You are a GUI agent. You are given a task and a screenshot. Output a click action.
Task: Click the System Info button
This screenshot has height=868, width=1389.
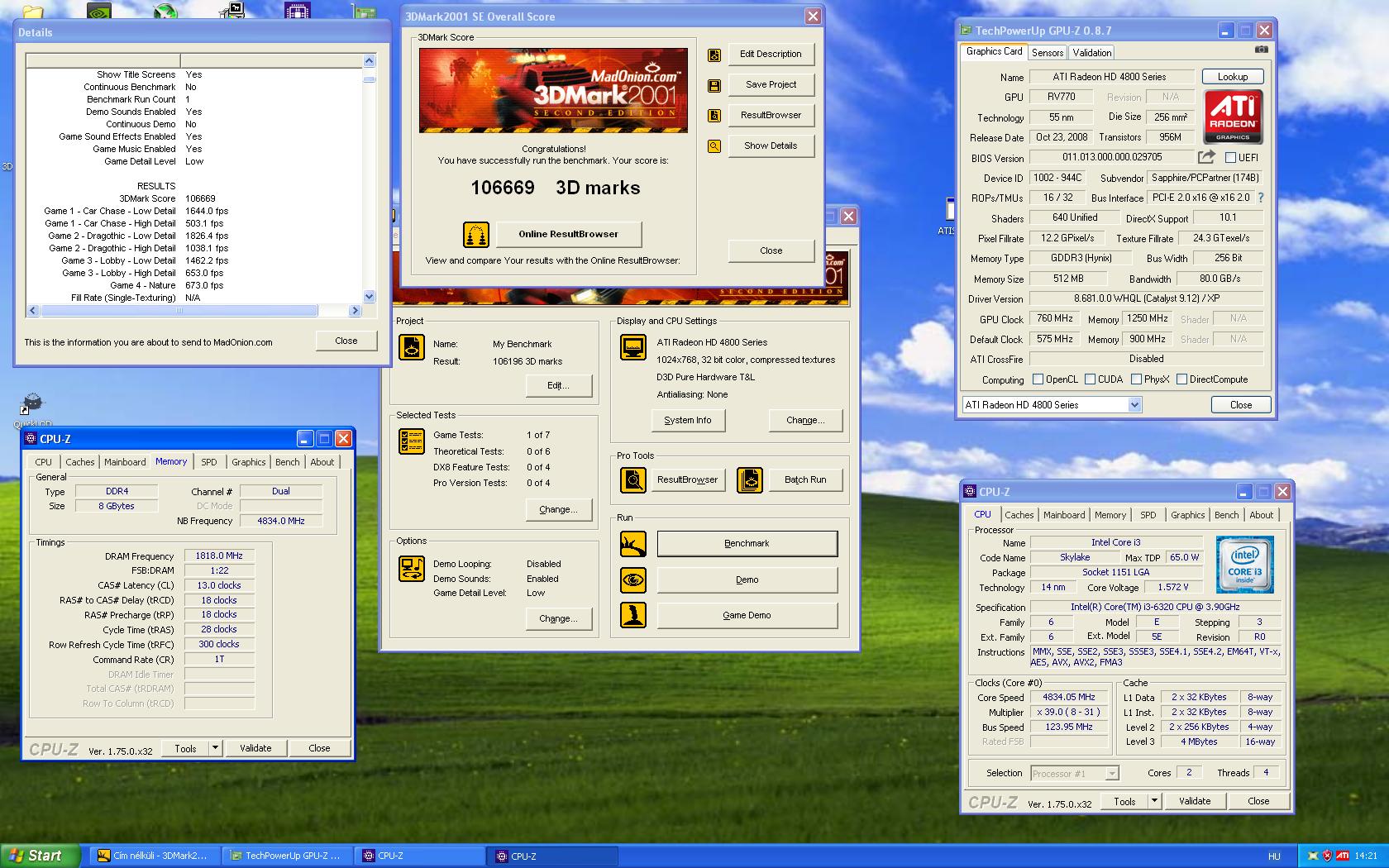click(x=688, y=420)
